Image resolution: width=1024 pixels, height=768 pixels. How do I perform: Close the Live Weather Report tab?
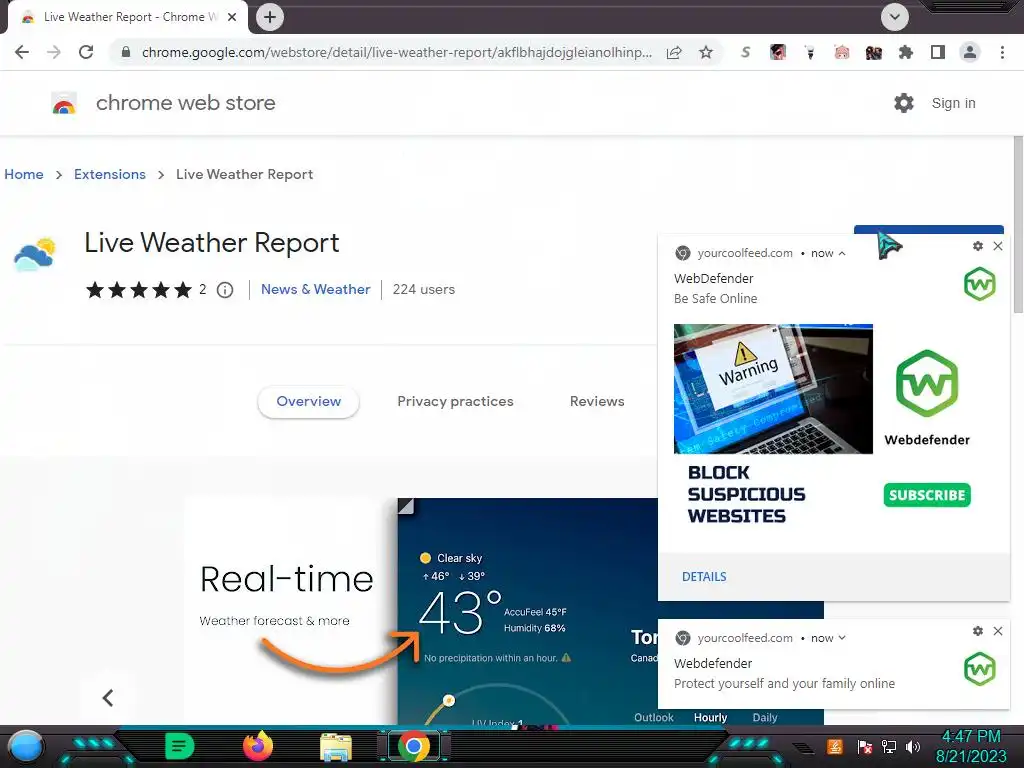click(x=232, y=17)
